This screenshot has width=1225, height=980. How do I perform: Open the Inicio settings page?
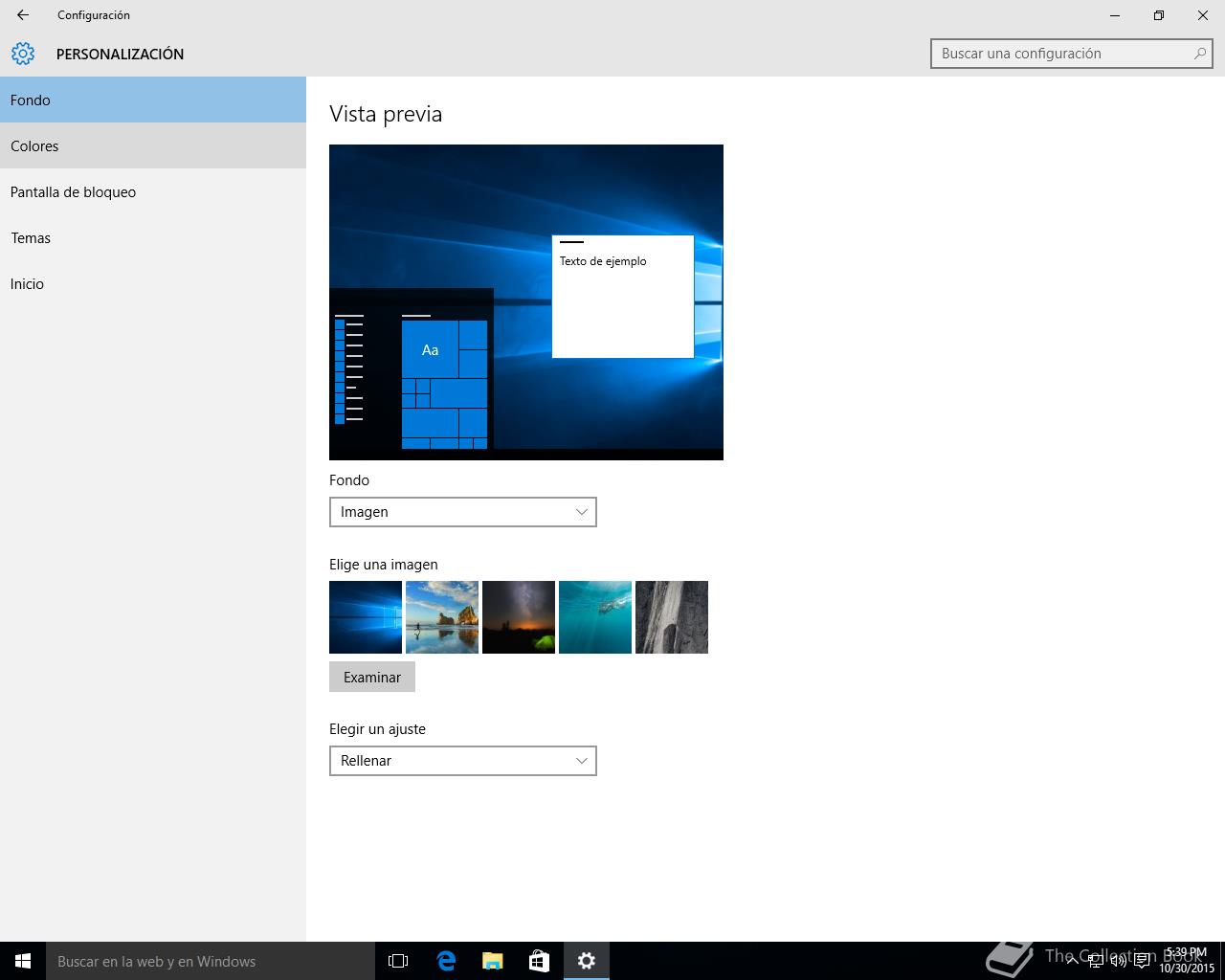coord(153,284)
